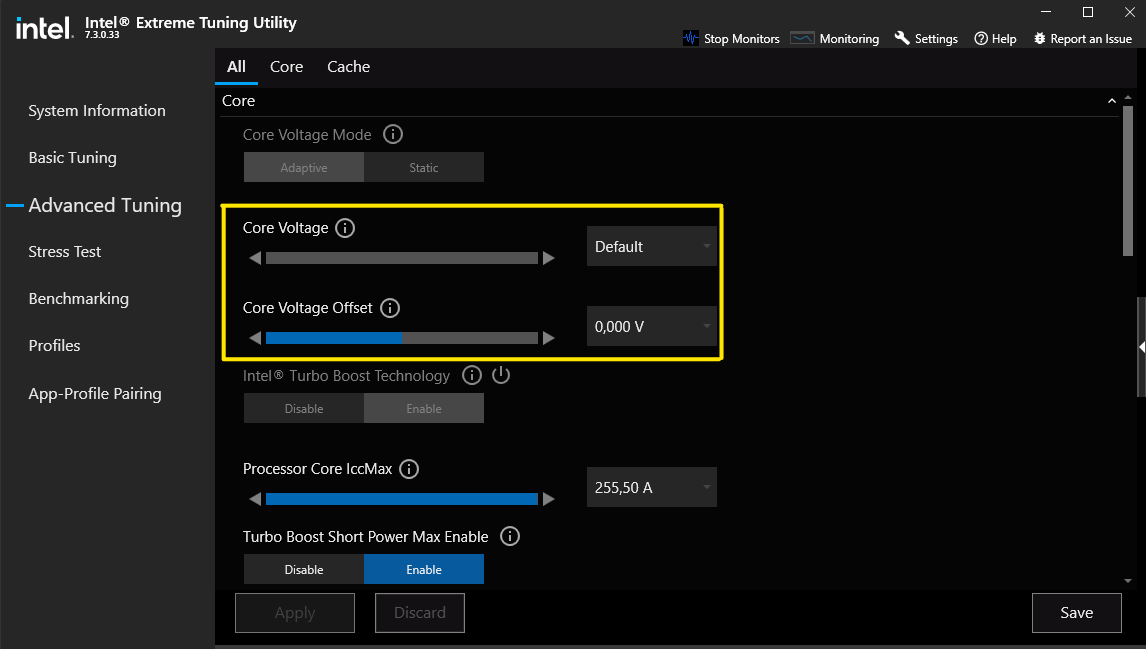Switch to the Cache tab
Viewport: 1146px width, 649px height.
[349, 67]
